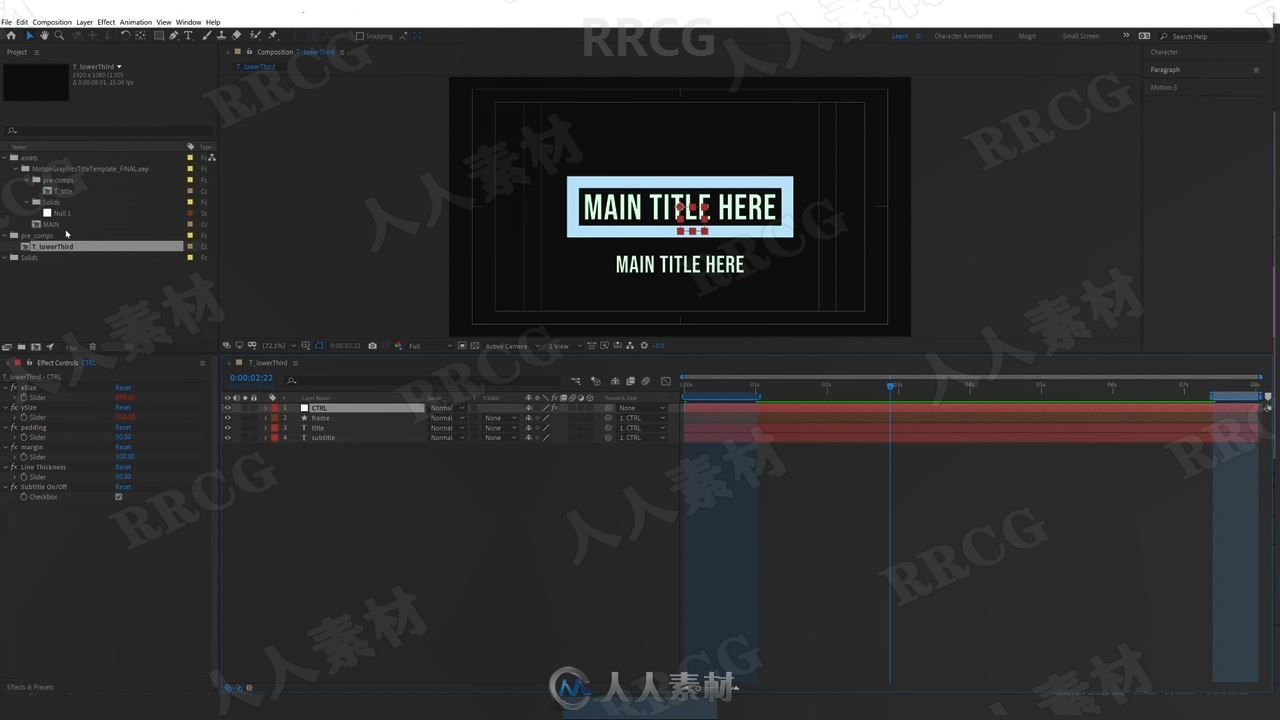Hide the subtitle layer with its eye icon

pos(227,438)
